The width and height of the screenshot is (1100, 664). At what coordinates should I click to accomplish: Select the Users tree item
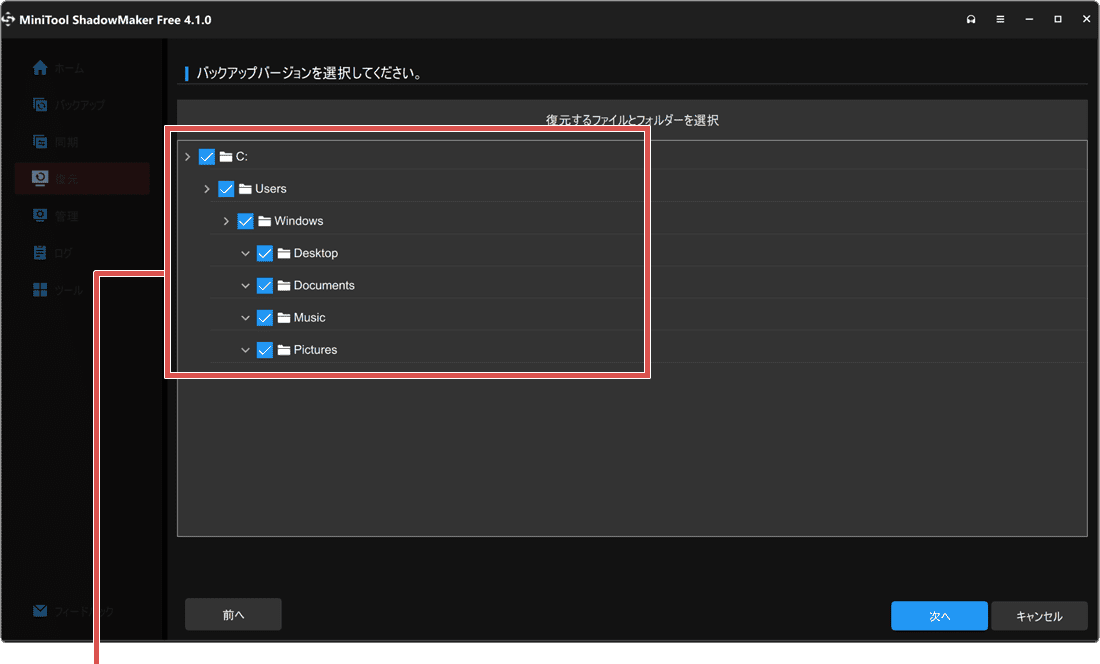271,188
